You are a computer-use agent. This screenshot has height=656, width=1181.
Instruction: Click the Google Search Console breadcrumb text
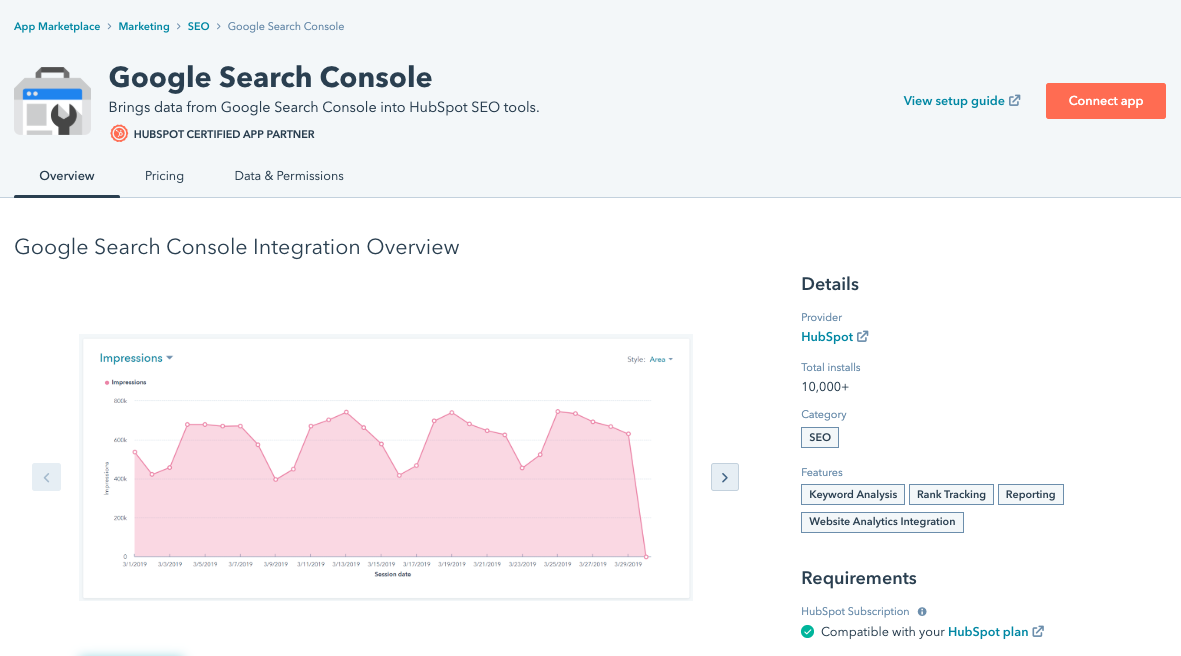point(285,26)
